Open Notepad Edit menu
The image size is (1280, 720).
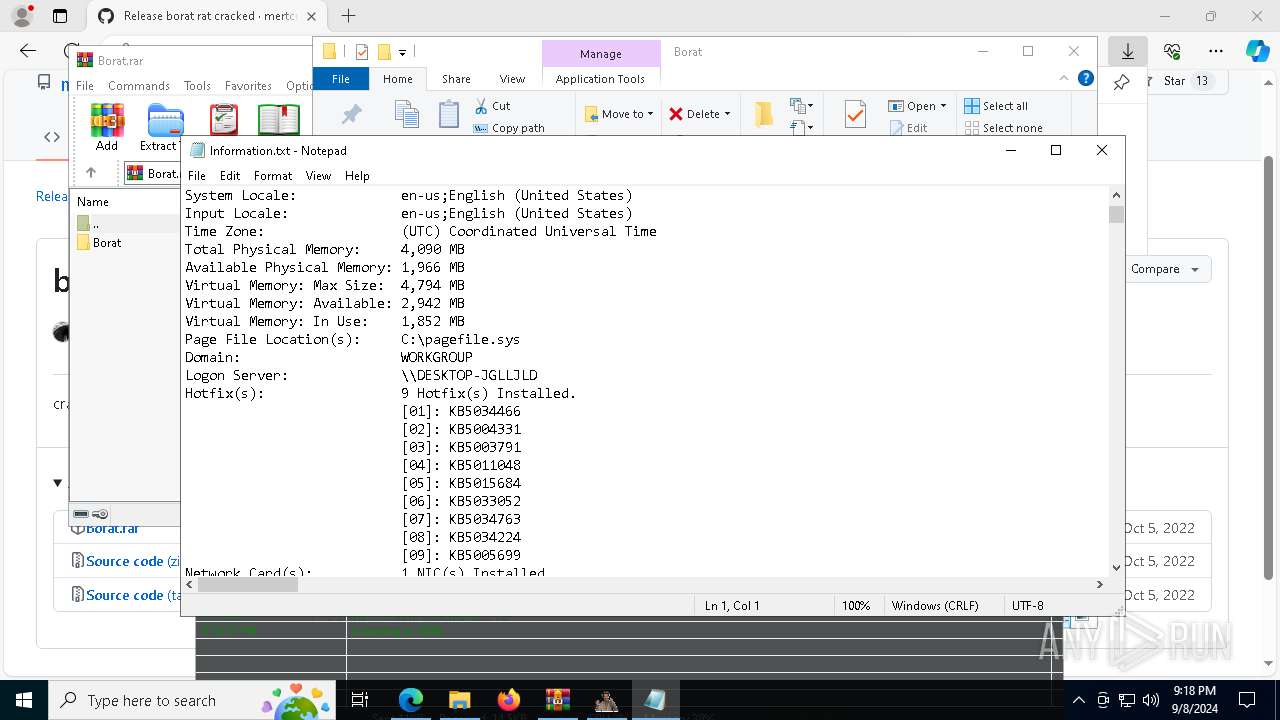pyautogui.click(x=230, y=175)
